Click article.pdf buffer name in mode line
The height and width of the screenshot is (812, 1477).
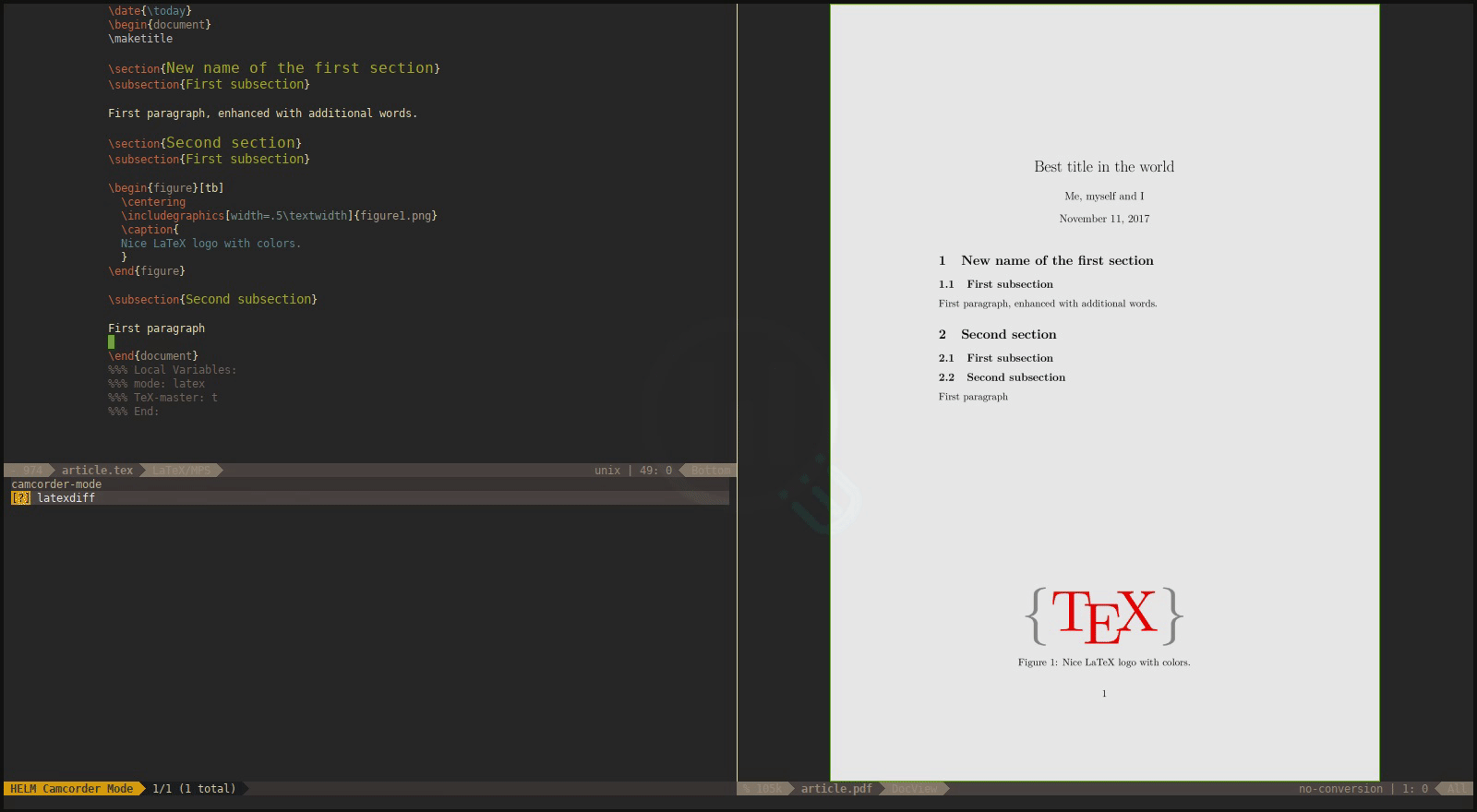(836, 789)
